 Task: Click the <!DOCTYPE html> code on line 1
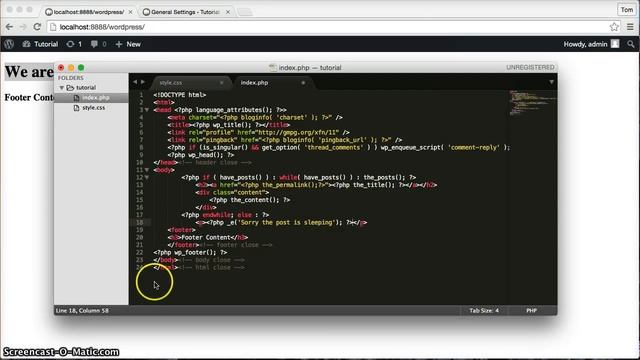(180, 95)
